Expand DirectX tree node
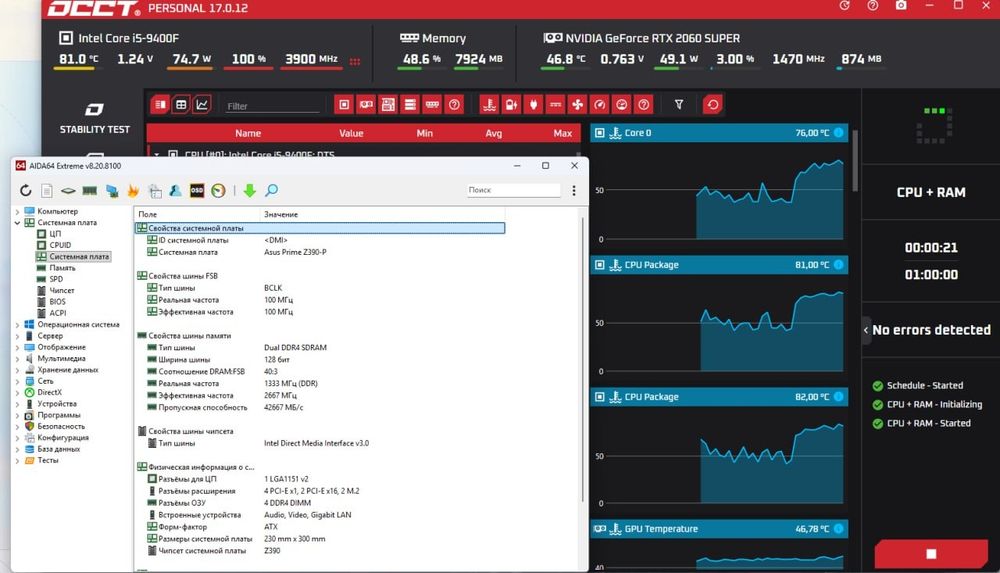The height and width of the screenshot is (573, 1000). (17, 392)
